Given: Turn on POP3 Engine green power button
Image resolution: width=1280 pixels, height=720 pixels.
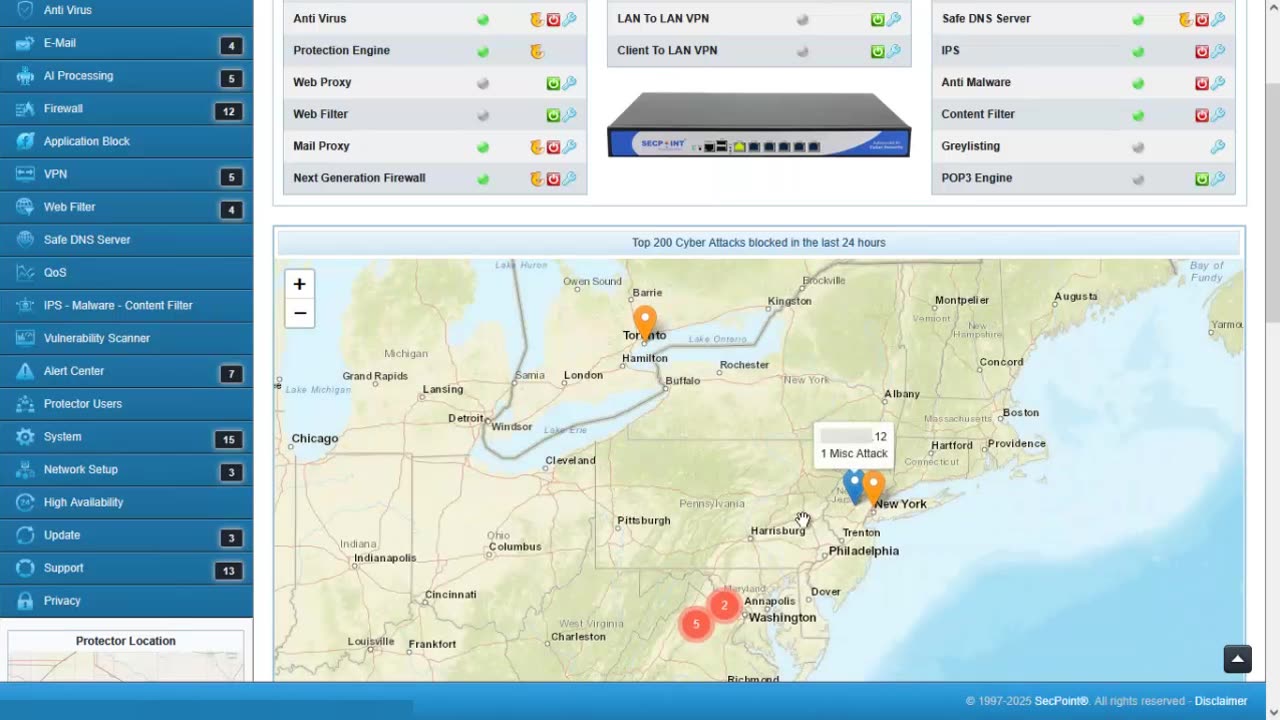Looking at the screenshot, I should (x=1202, y=179).
